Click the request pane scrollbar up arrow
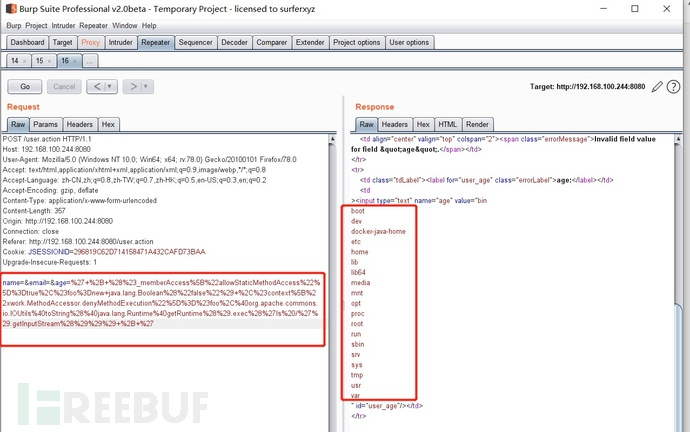Image resolution: width=690 pixels, height=432 pixels. [333, 139]
